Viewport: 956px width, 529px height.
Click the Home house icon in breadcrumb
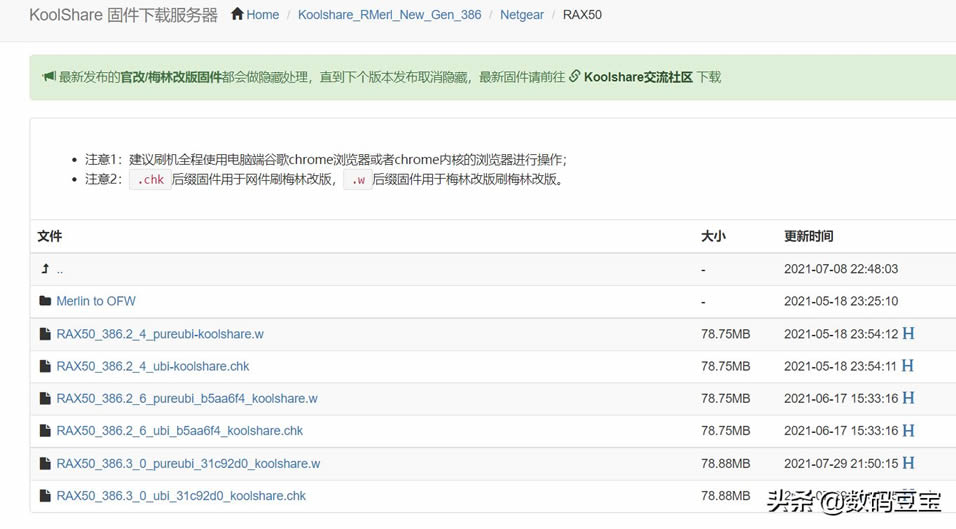point(237,14)
